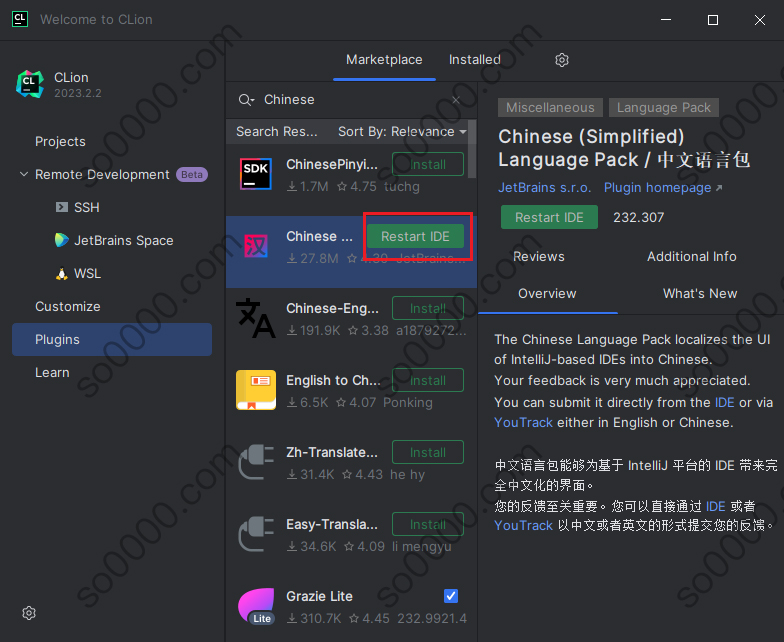The width and height of the screenshot is (784, 642).
Task: Open options gear at bottom left
Action: [x=29, y=613]
